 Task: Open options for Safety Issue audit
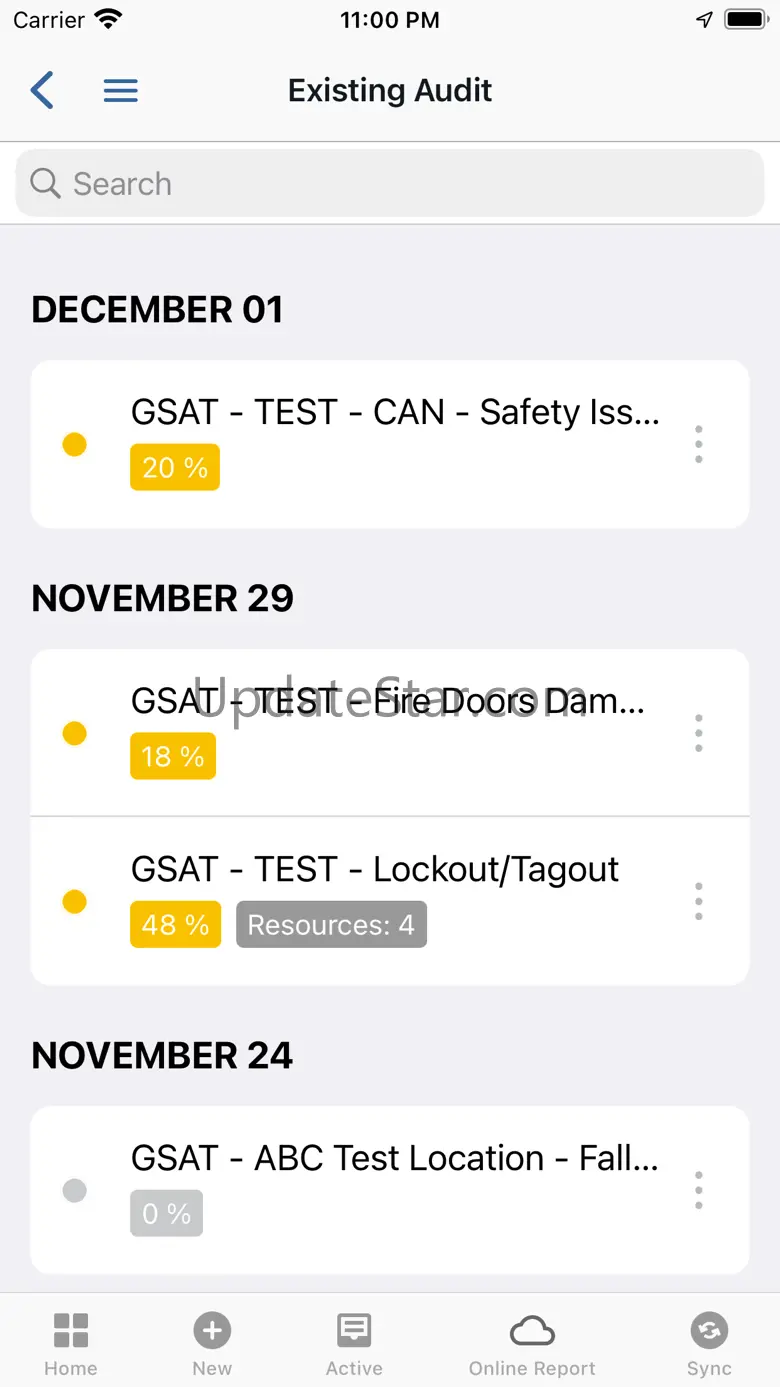coord(699,444)
